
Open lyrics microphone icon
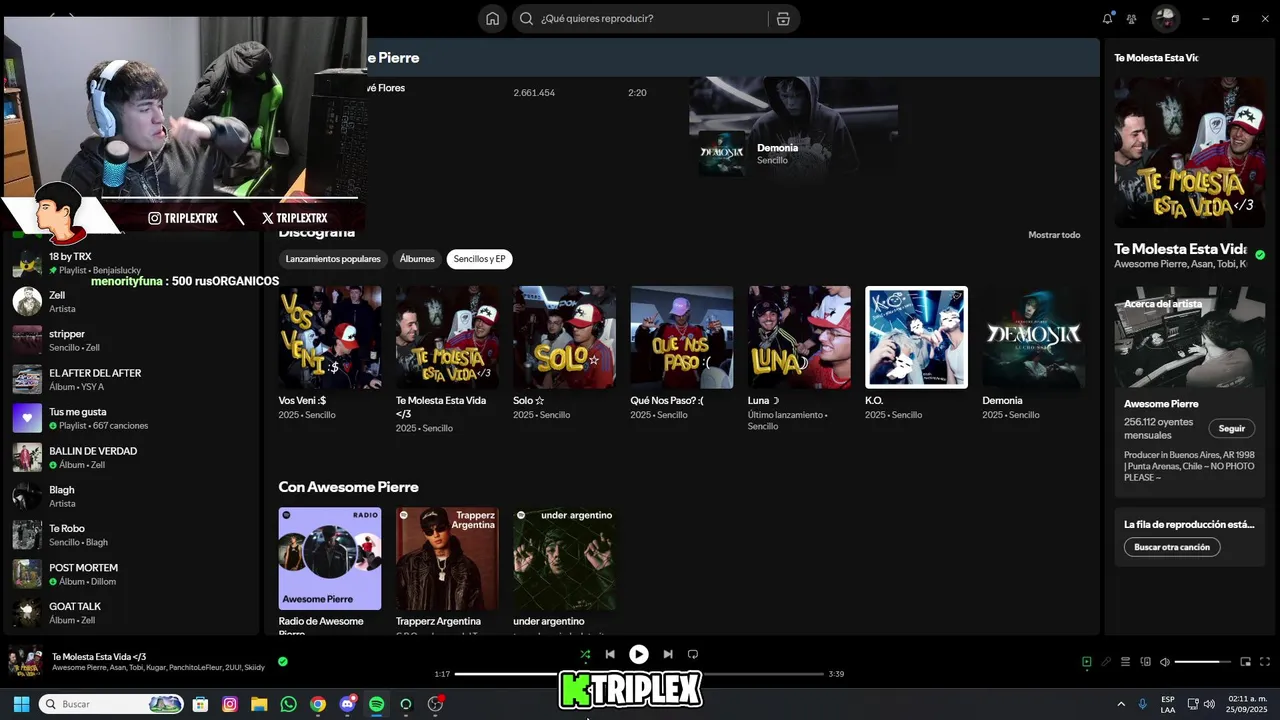[1106, 661]
